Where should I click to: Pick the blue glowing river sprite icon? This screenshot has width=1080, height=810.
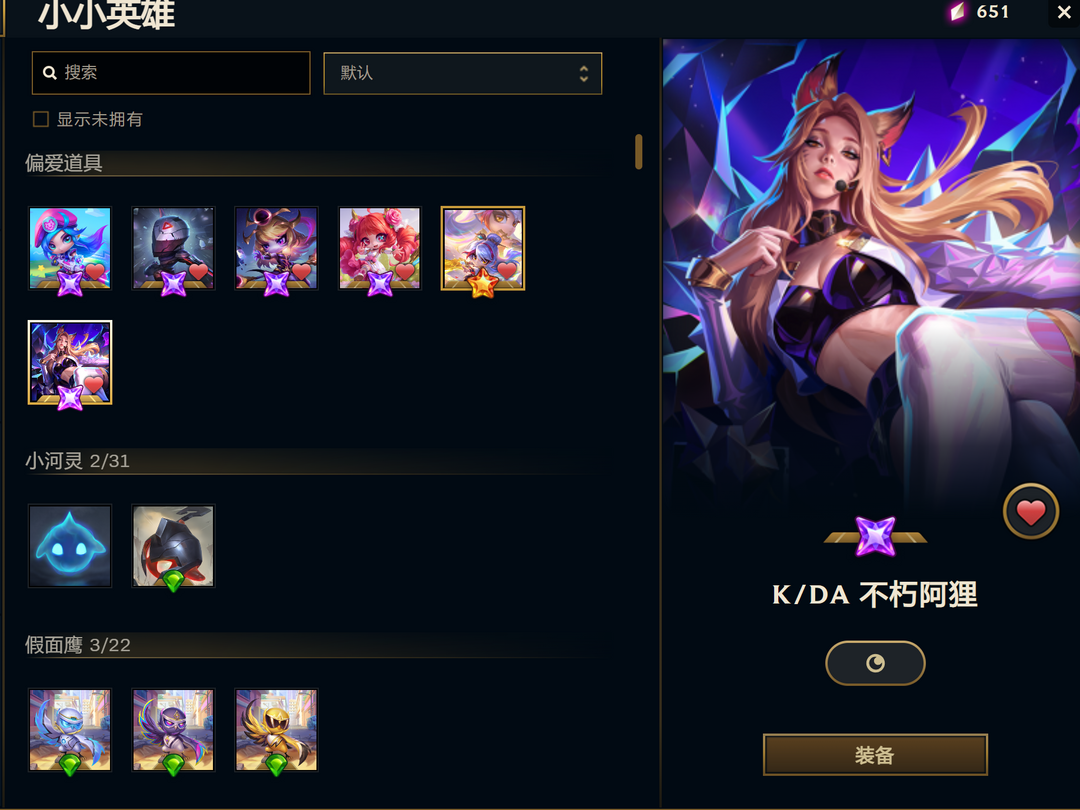(x=70, y=546)
